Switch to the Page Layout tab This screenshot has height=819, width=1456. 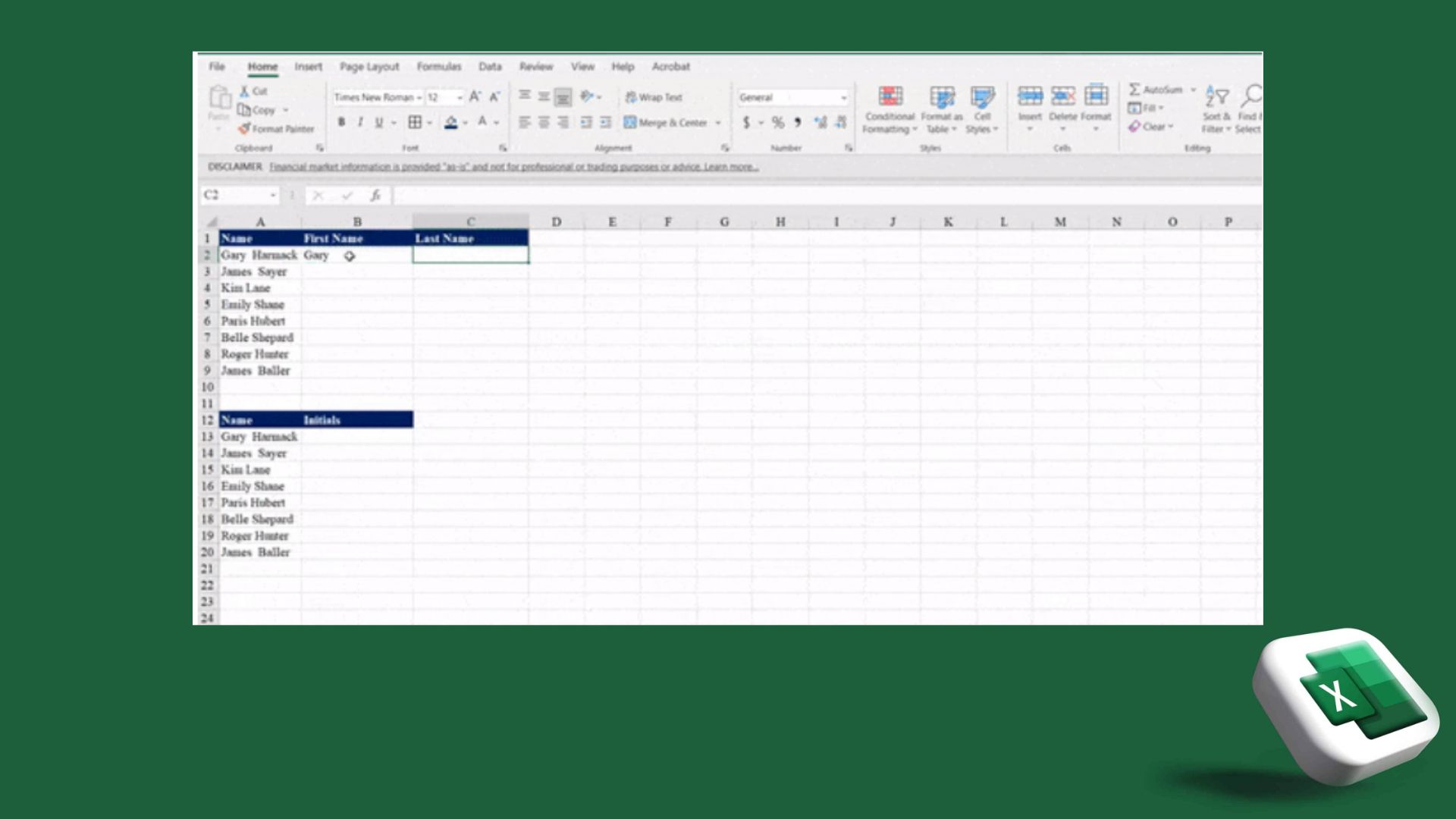click(x=369, y=67)
